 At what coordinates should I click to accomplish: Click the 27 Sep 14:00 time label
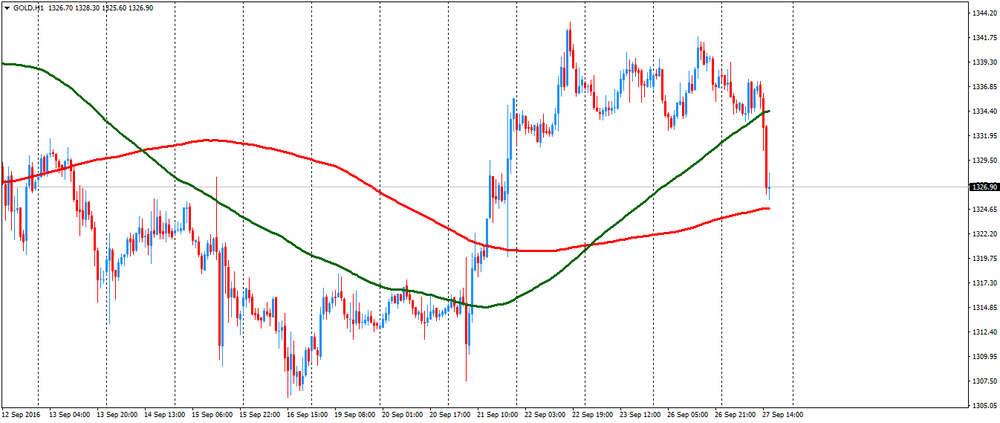[x=782, y=414]
